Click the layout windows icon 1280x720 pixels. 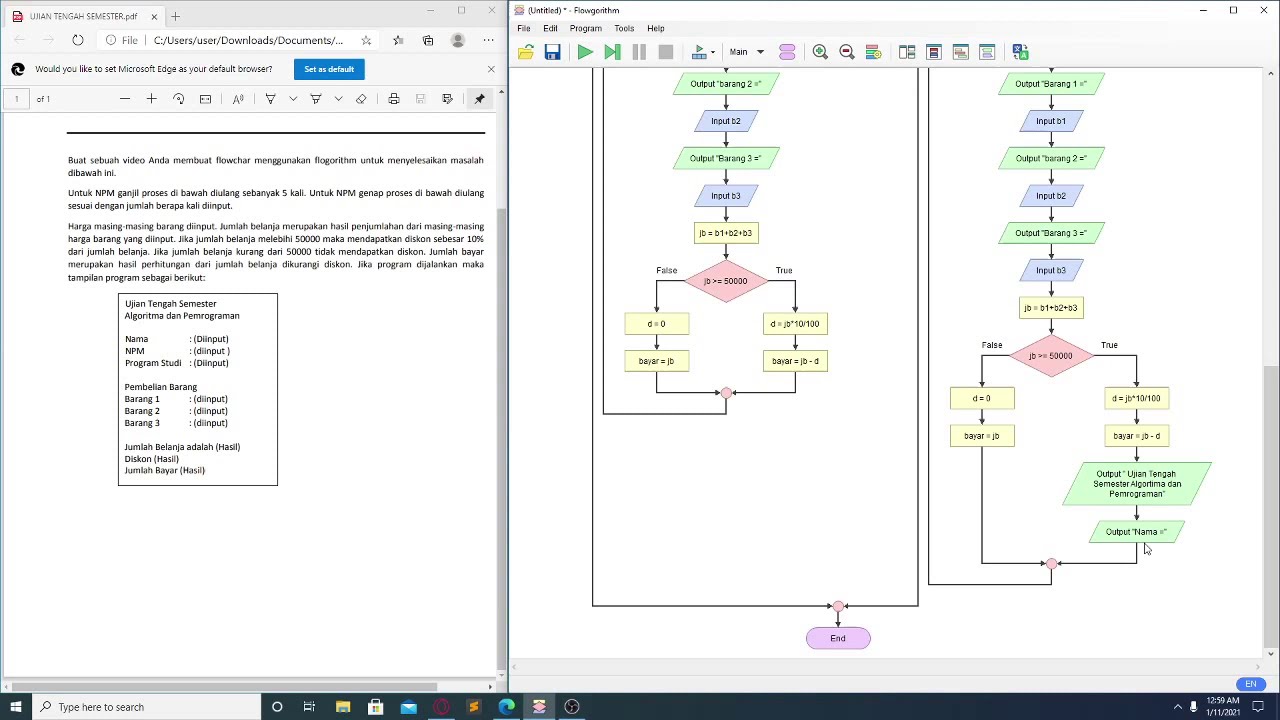click(x=907, y=52)
